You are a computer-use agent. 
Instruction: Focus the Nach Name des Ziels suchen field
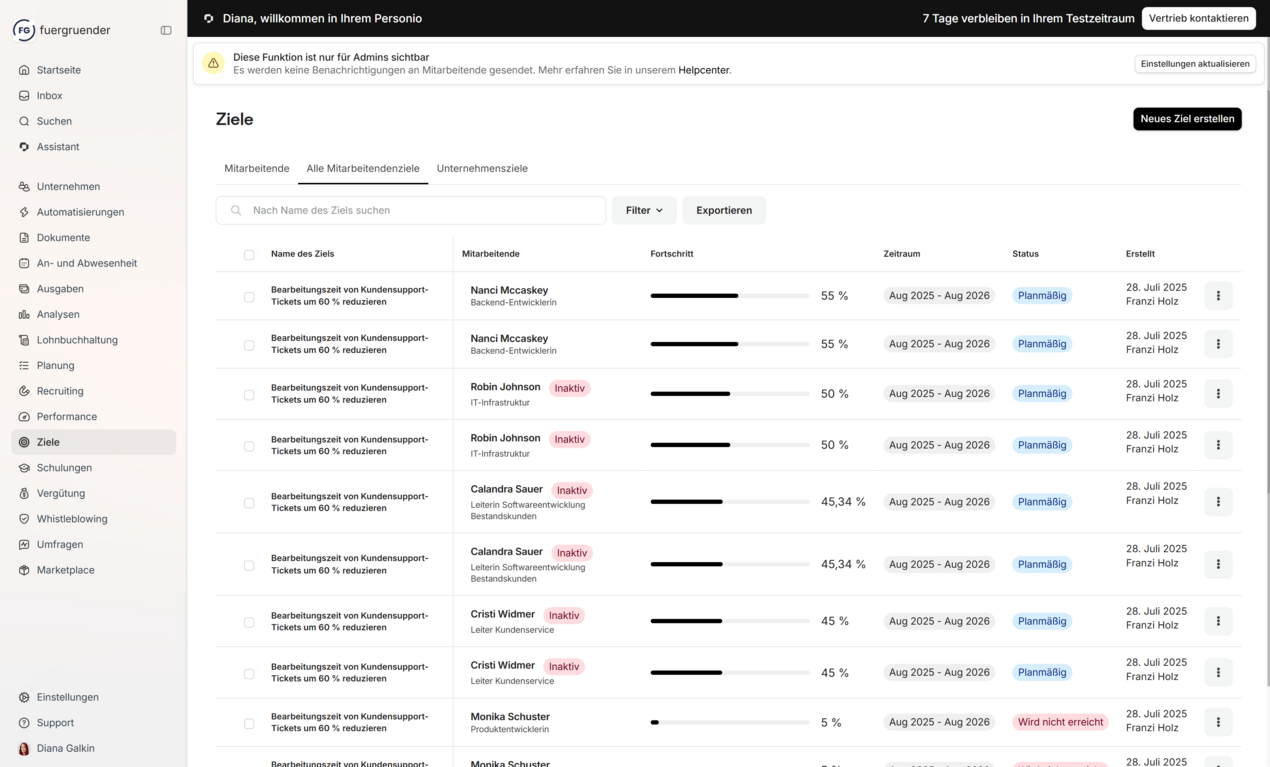(411, 210)
